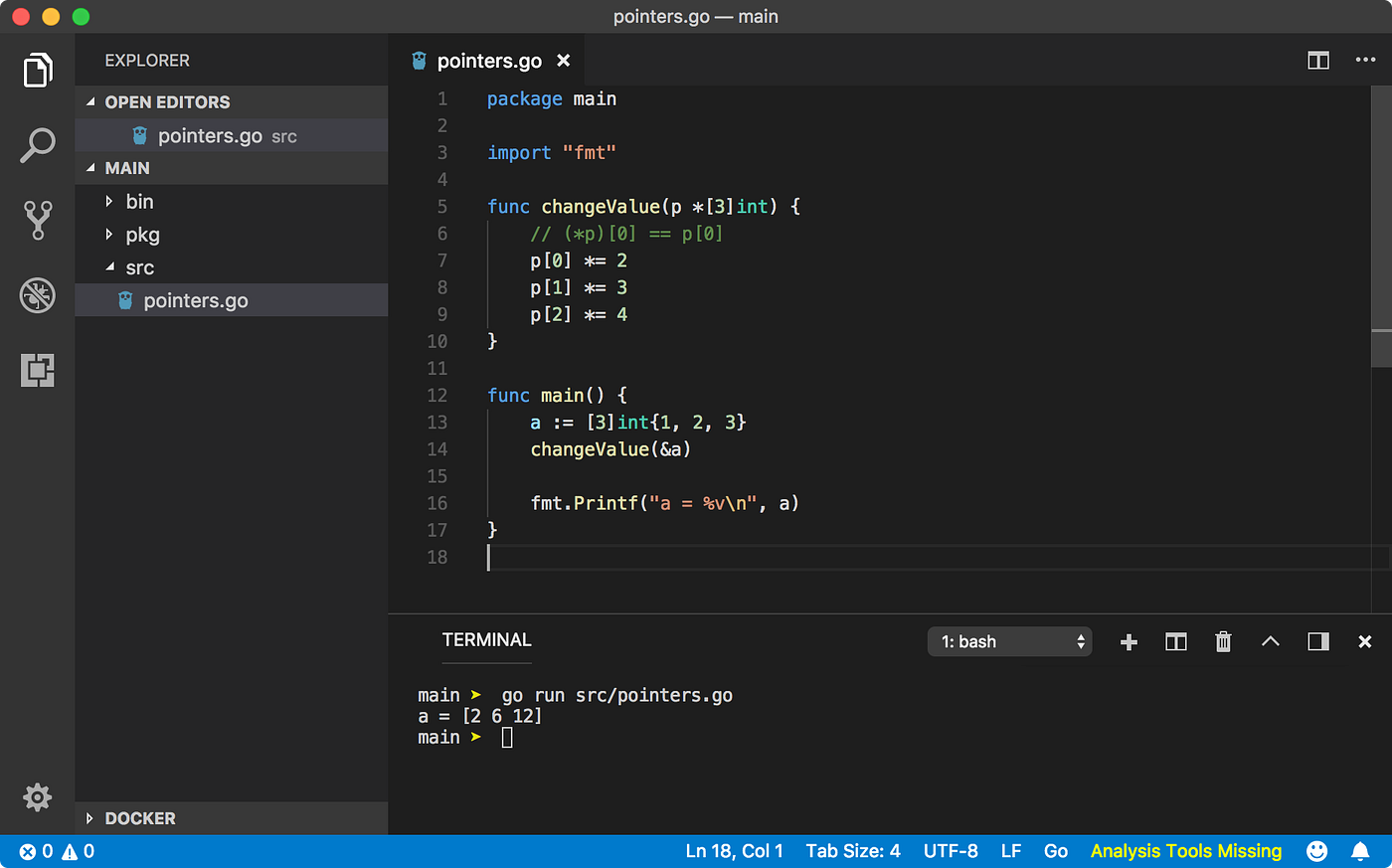Create a new terminal with the plus icon

click(1129, 641)
